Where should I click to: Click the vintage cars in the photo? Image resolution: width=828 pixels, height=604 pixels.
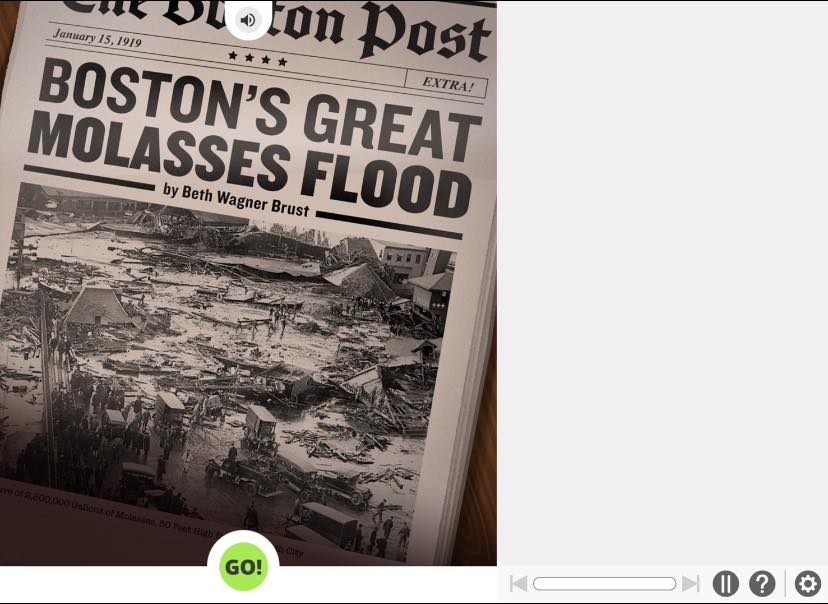[262, 428]
